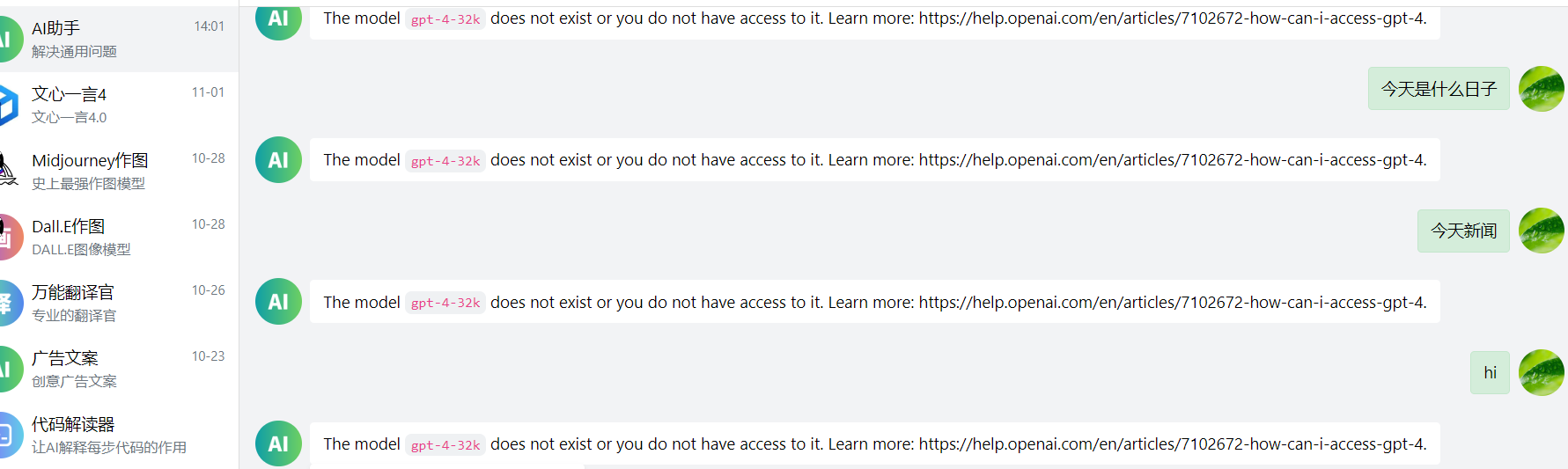Select the Midjourney作图 sailboat icon
The image size is (1568, 469).
(9, 171)
